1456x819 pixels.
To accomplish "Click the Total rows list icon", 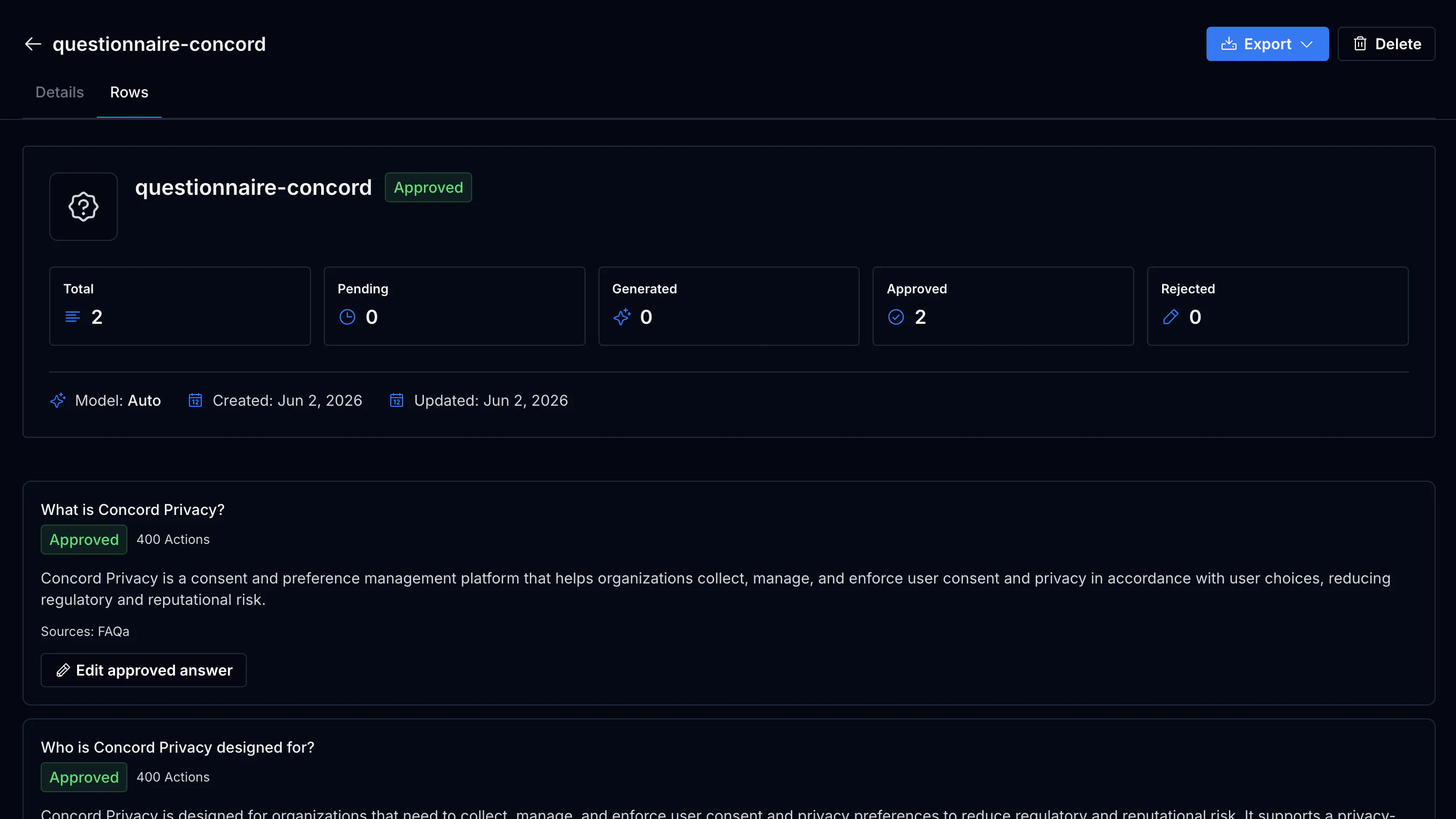I will tap(72, 317).
